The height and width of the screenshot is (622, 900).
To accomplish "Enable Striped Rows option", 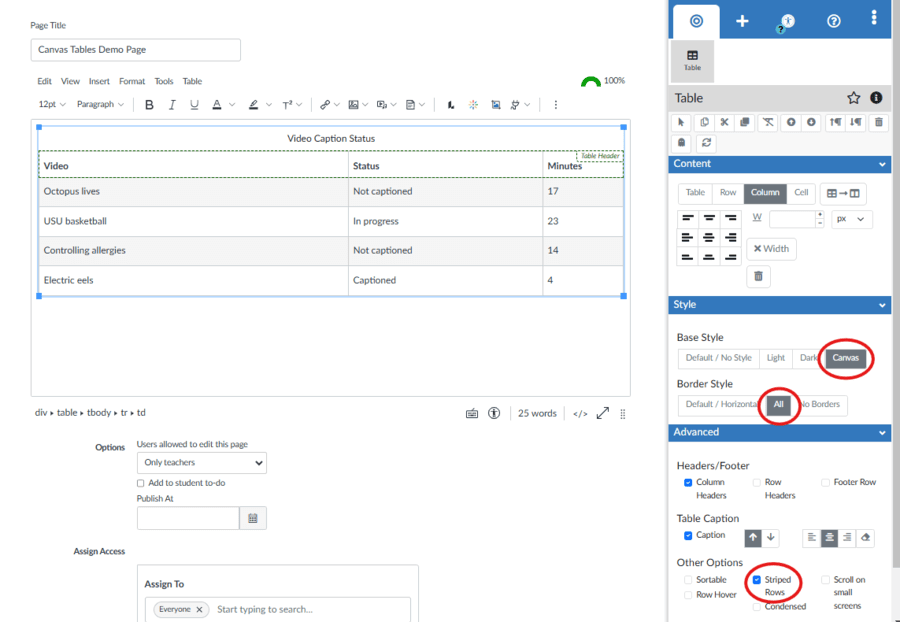I will (x=759, y=579).
